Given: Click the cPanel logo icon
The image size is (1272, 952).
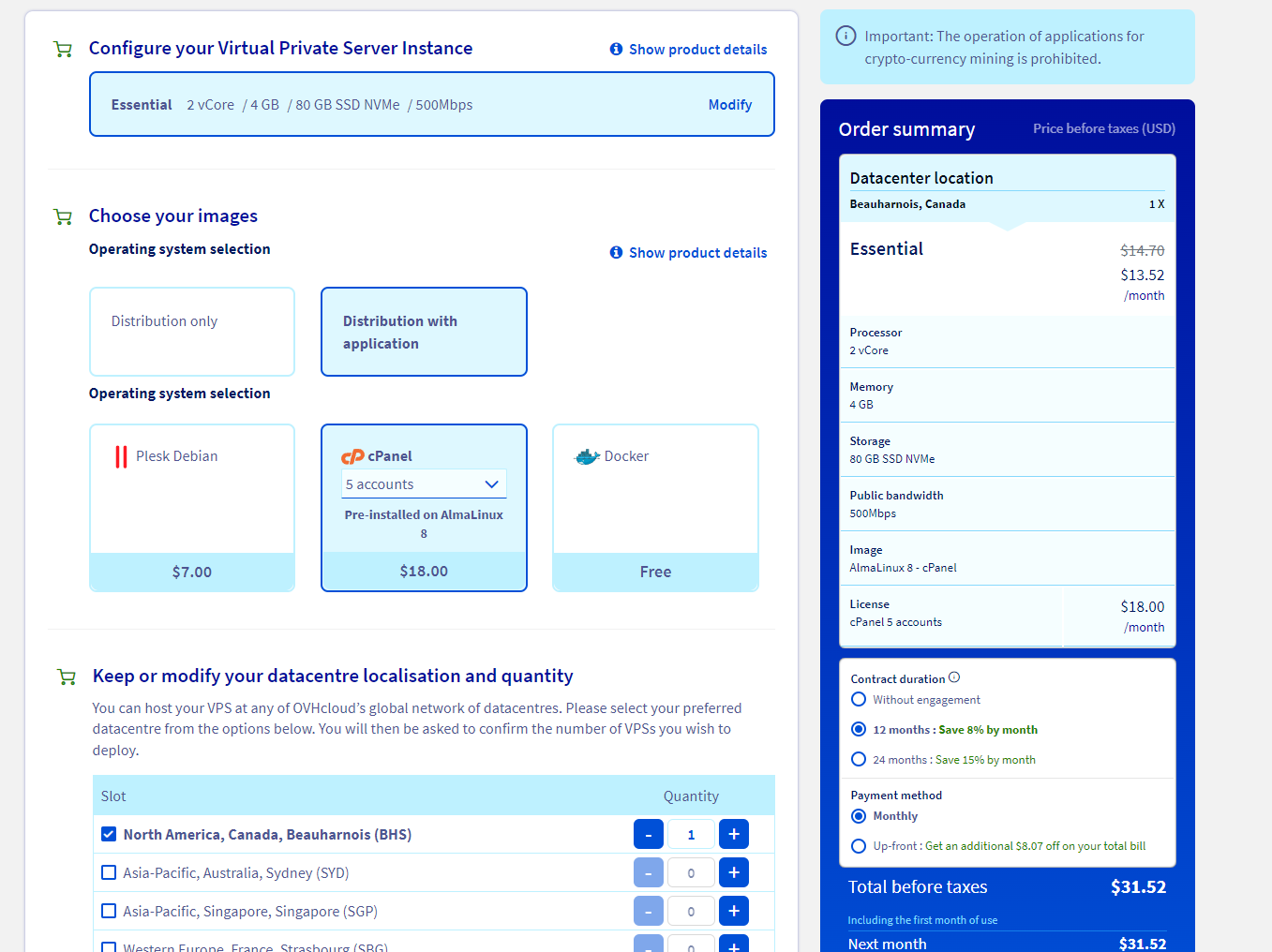Looking at the screenshot, I should coord(352,456).
